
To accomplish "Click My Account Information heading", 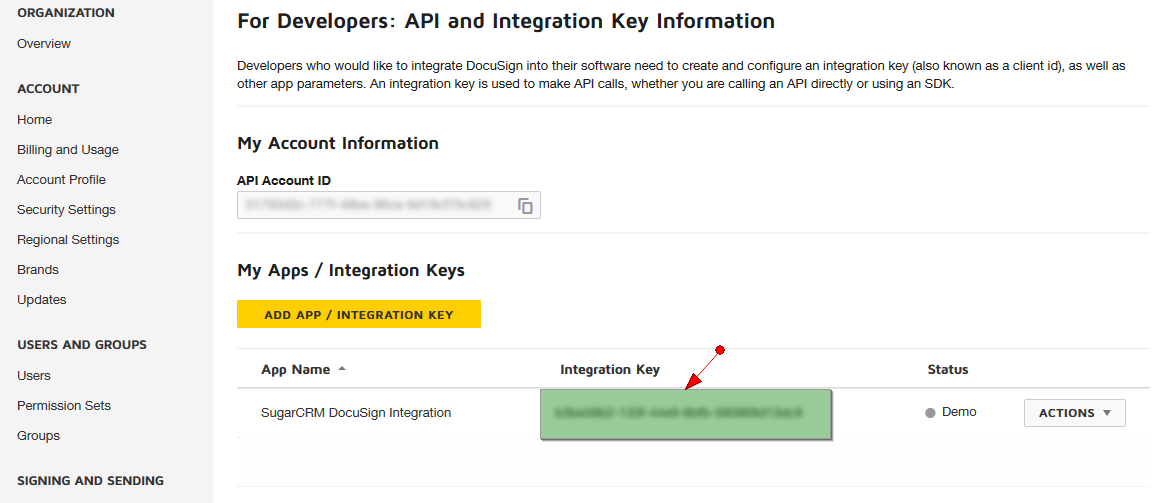I will pos(338,143).
